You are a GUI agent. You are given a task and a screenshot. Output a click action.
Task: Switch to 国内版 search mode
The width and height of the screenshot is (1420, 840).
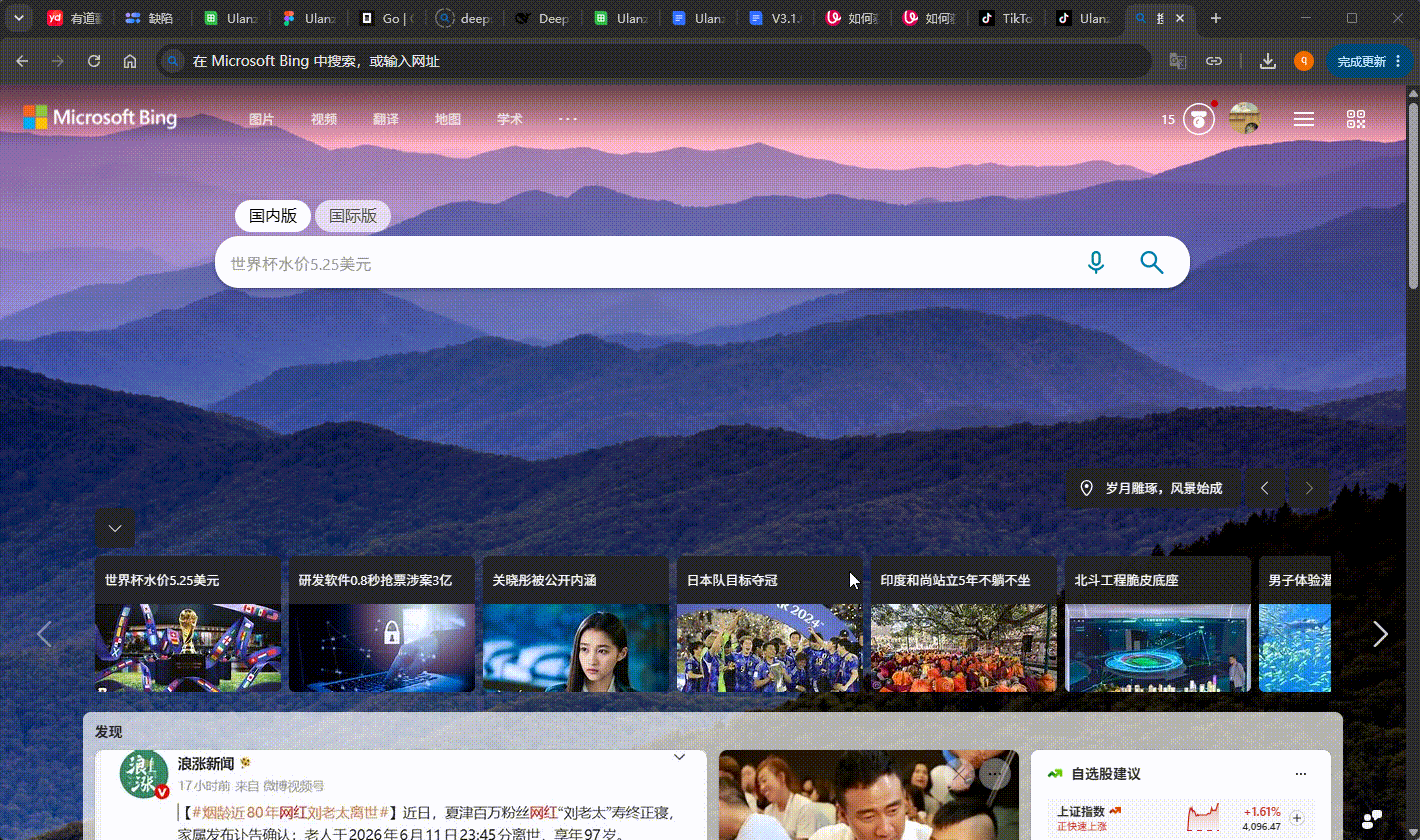[273, 216]
